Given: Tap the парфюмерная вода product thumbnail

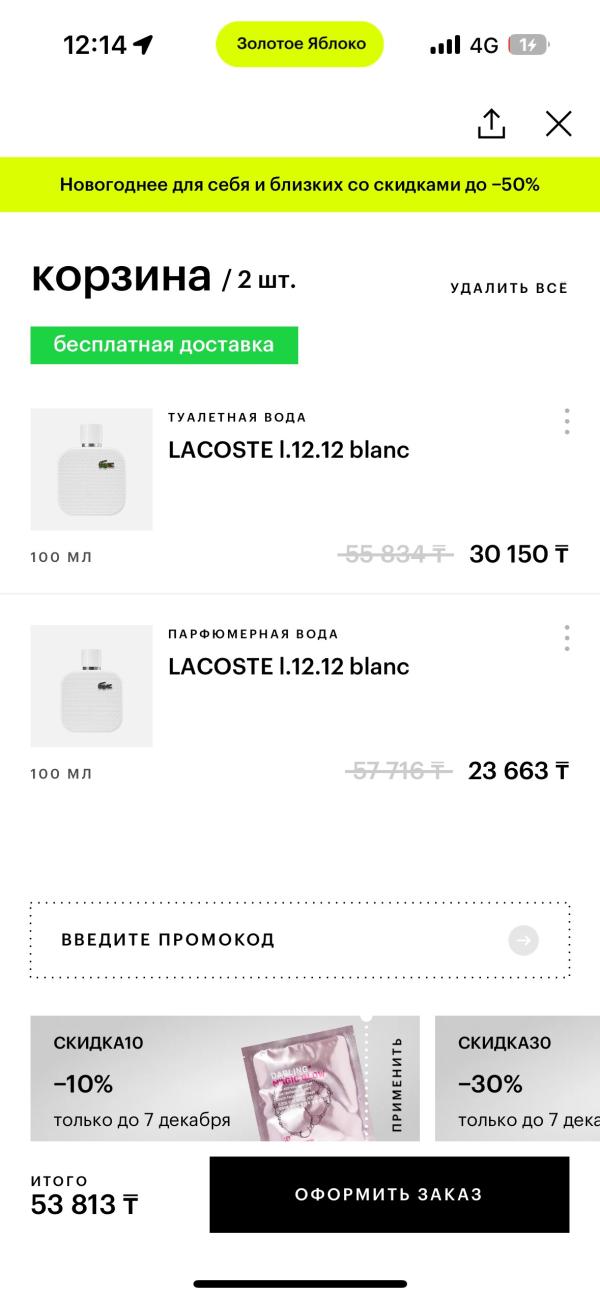Looking at the screenshot, I should coord(91,686).
